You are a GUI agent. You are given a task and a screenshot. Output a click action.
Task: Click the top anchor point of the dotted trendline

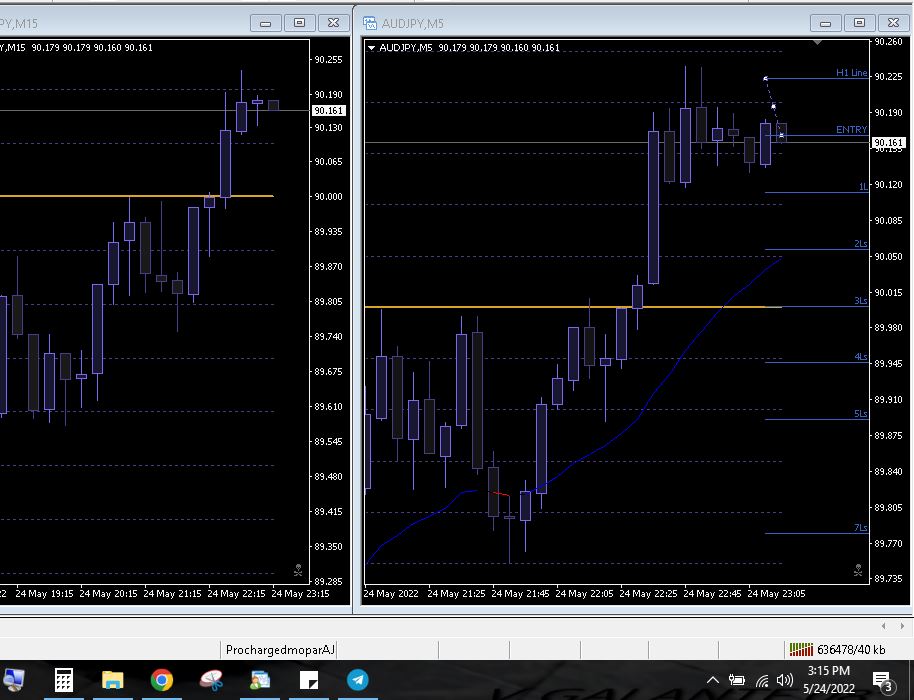(765, 78)
